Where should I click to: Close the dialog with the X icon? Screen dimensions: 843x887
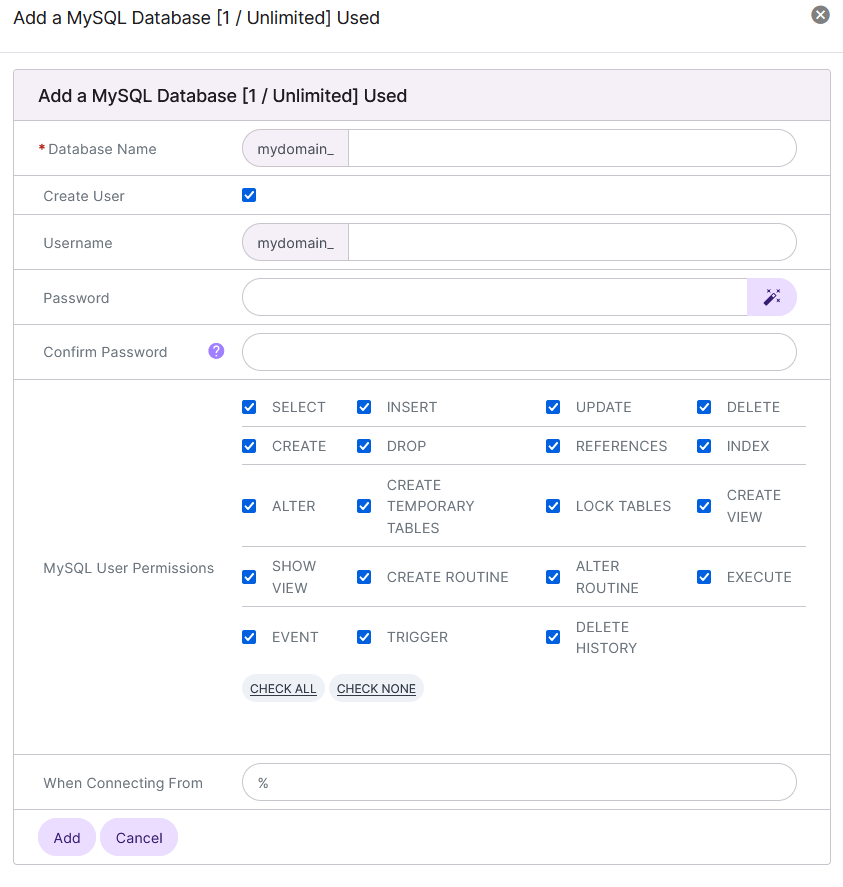[x=820, y=14]
